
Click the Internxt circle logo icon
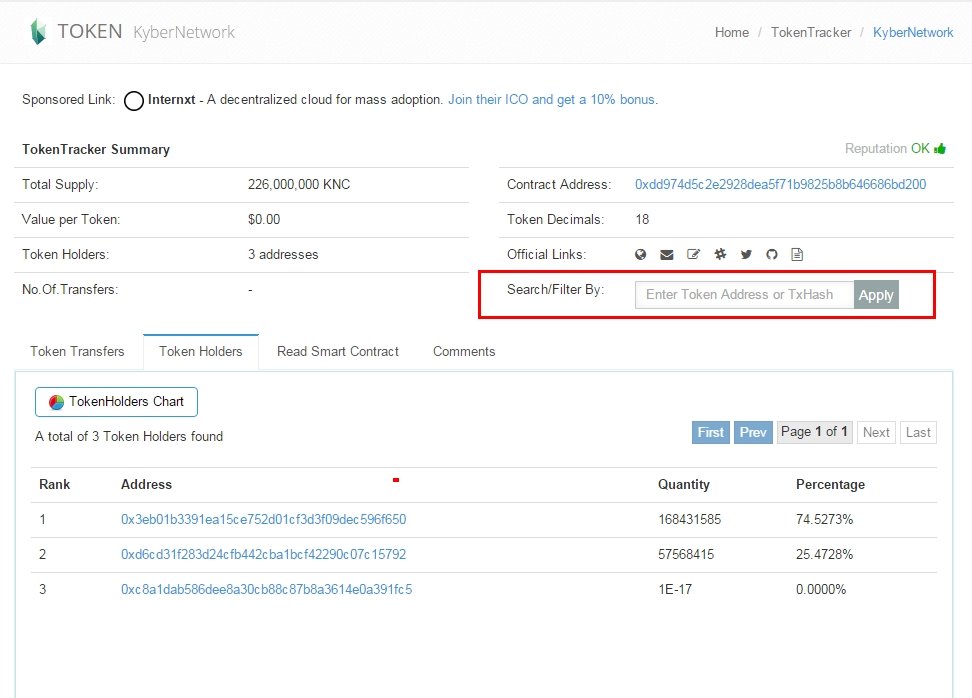point(134,100)
